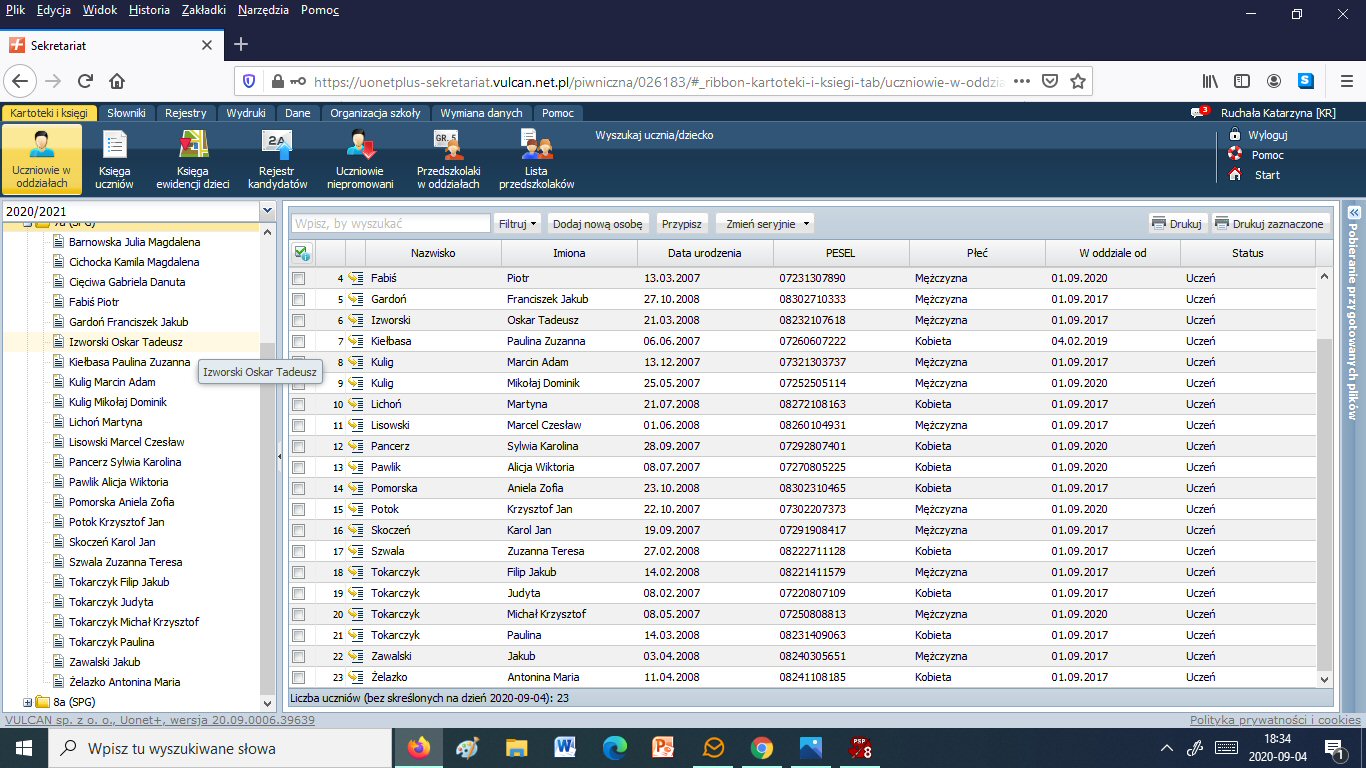Click the search field 'Wpisz, by wyszukać'
Screen dimensions: 1366x768
click(390, 224)
